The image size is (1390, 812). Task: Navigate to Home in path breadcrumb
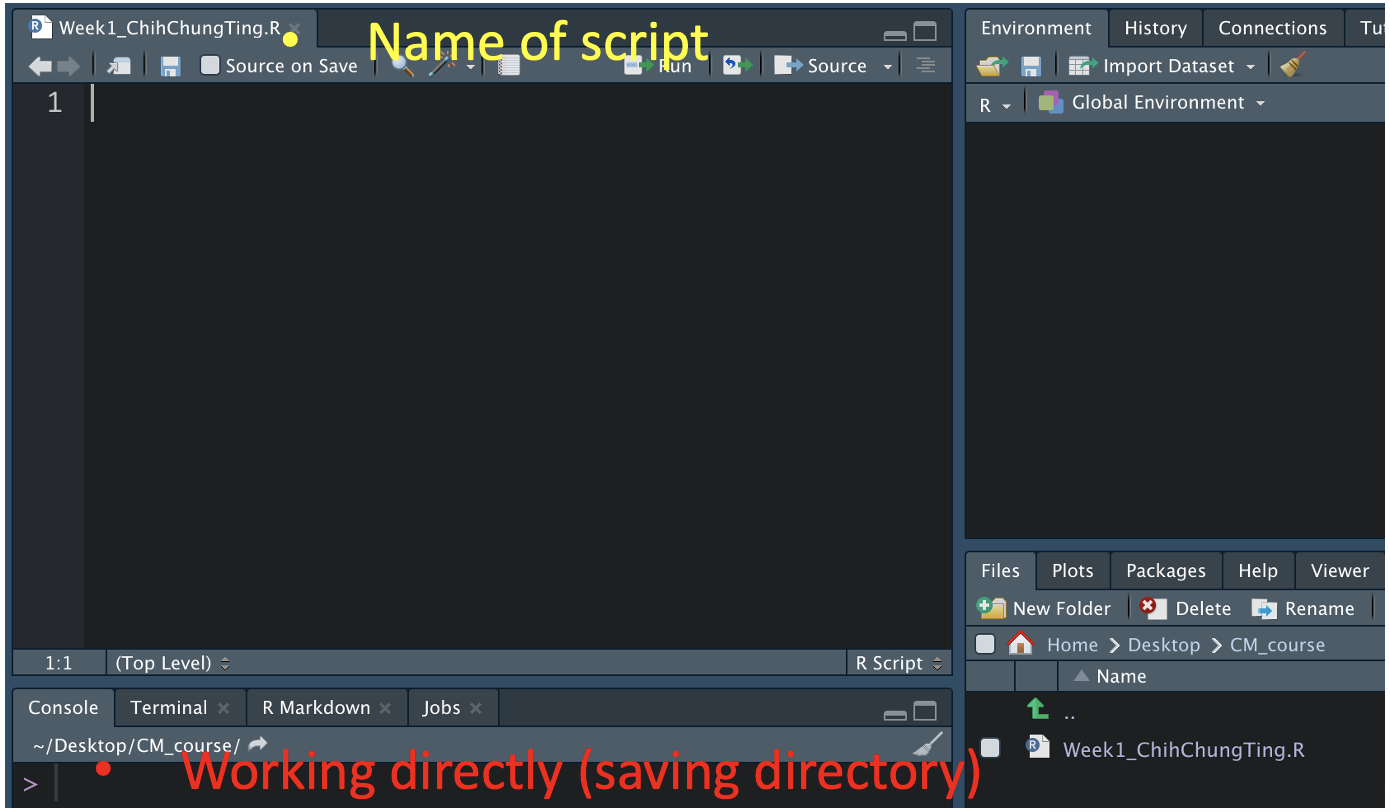point(1072,645)
